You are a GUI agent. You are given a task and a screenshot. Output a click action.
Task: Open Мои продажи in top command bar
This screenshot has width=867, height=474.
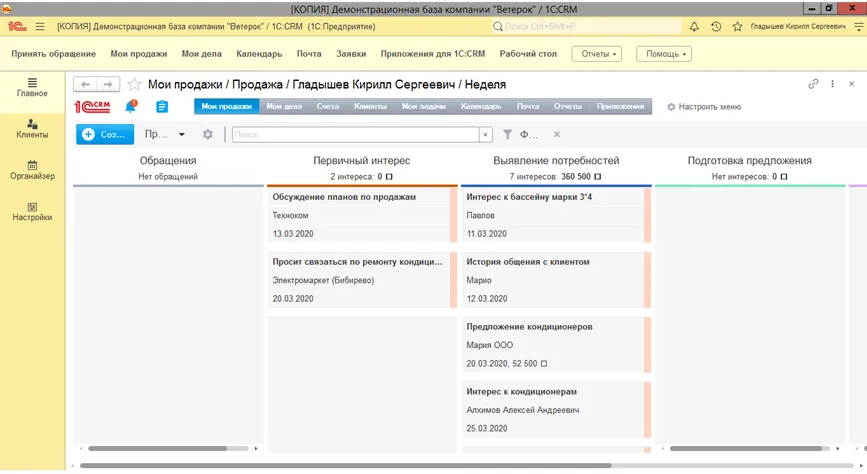coord(139,54)
